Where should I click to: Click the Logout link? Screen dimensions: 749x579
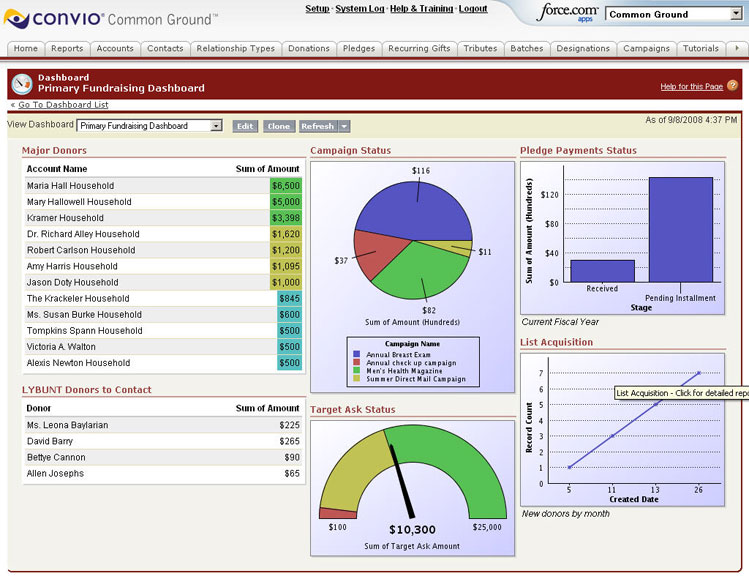[473, 9]
